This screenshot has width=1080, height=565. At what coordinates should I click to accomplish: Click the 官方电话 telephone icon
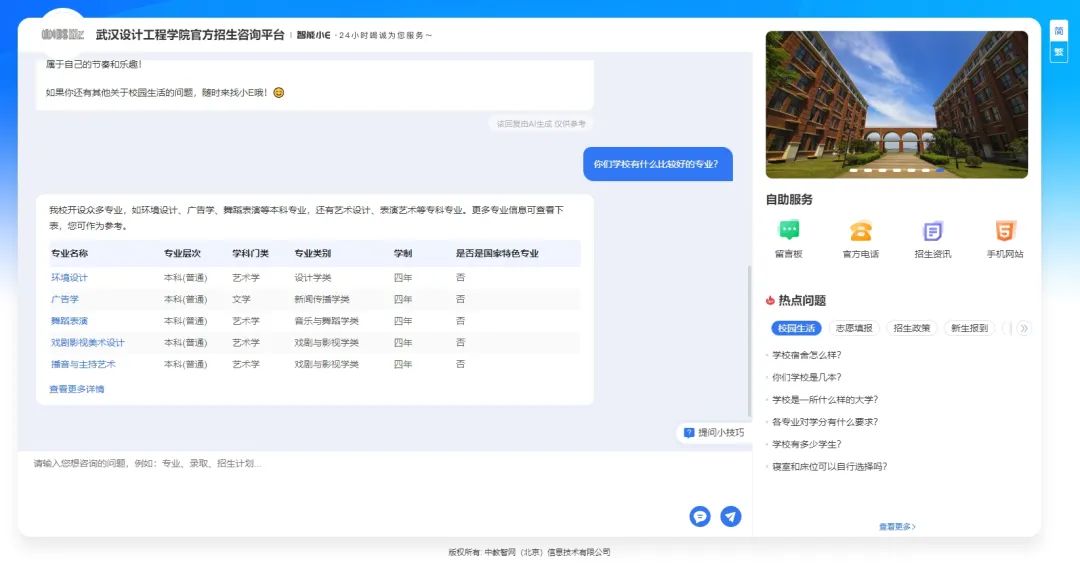860,231
